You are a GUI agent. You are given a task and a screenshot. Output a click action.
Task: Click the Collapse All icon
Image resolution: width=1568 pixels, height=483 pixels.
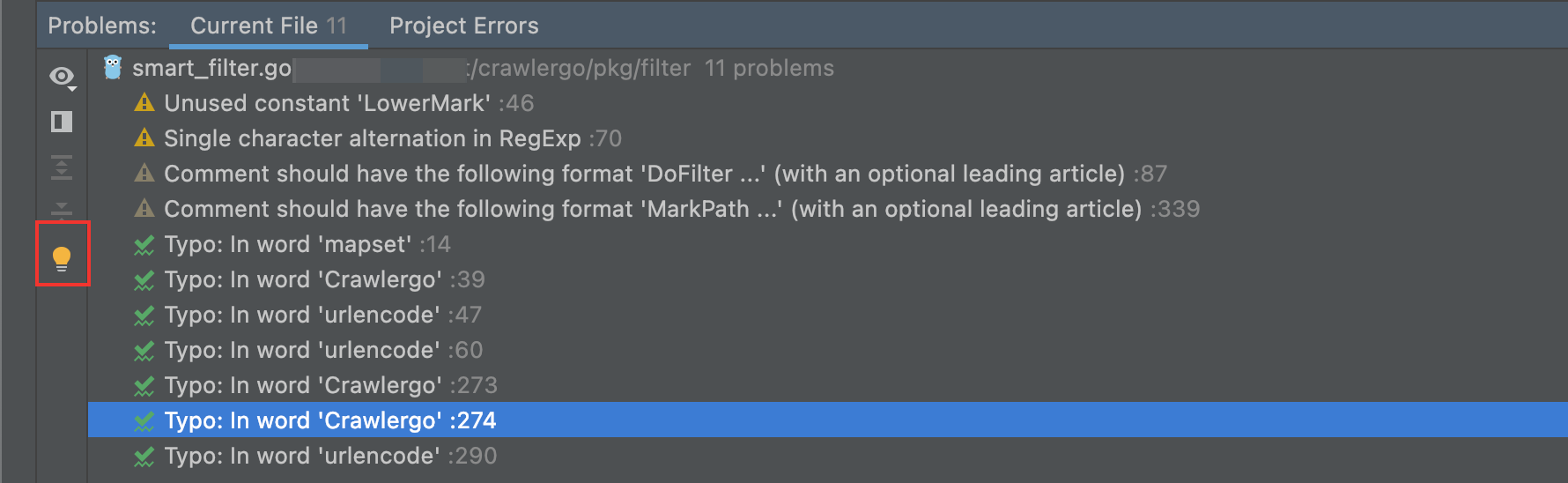[62, 209]
